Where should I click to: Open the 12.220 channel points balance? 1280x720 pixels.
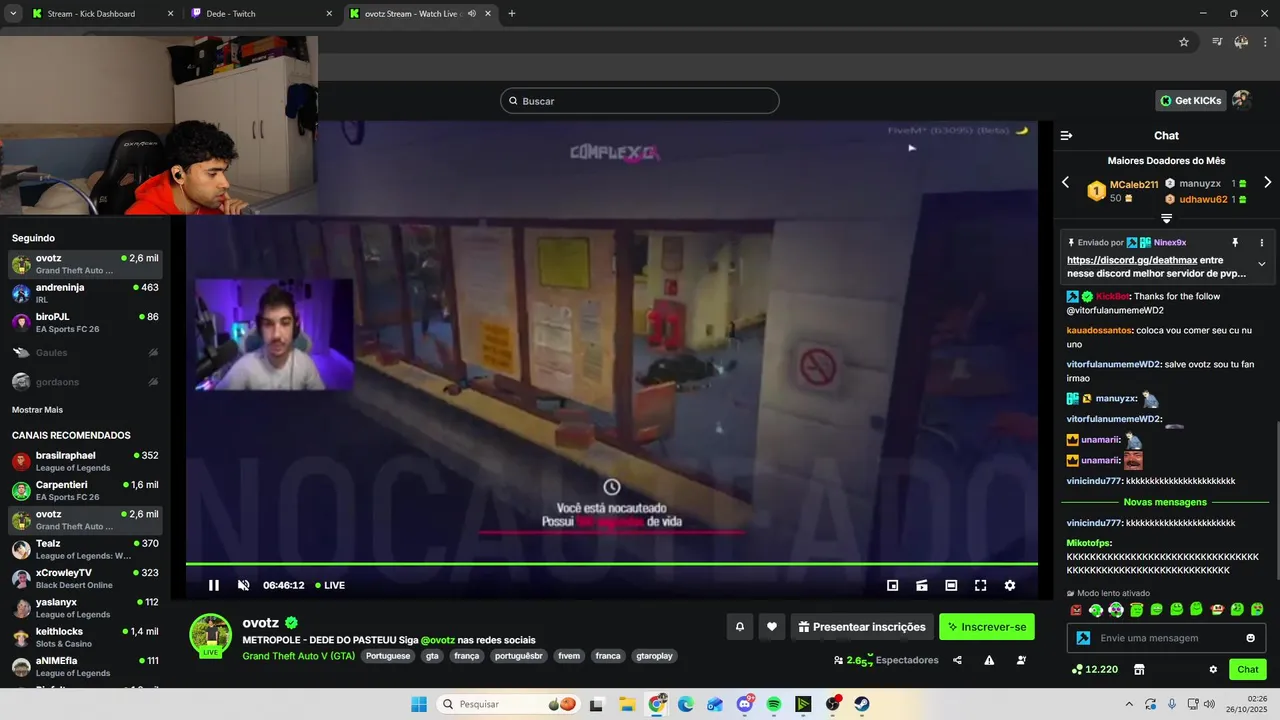1094,669
